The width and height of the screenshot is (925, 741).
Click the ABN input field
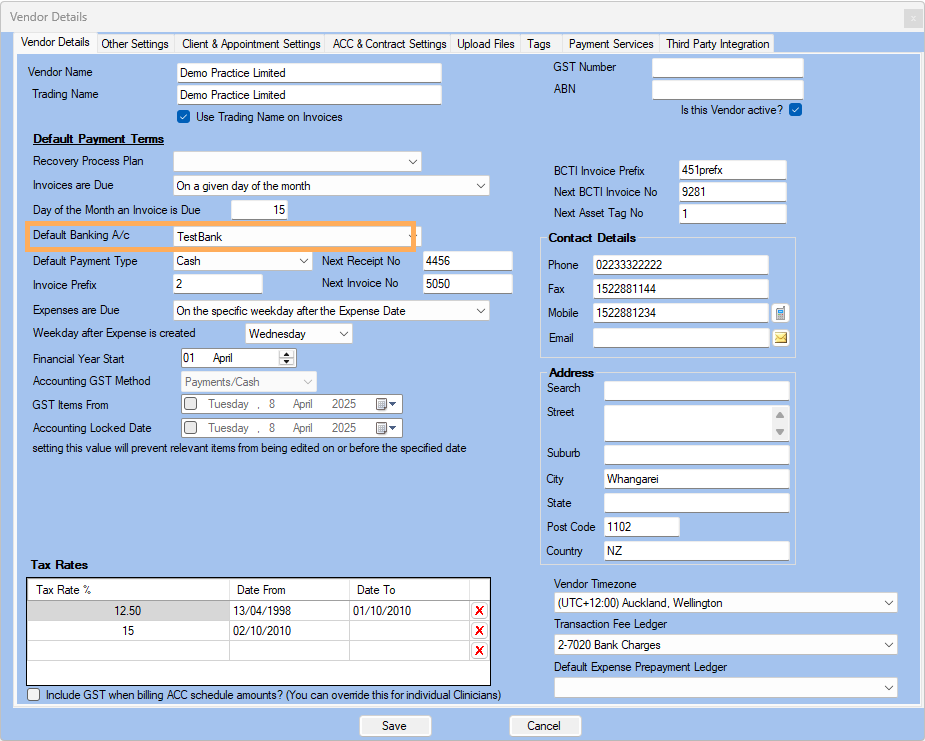[x=727, y=89]
